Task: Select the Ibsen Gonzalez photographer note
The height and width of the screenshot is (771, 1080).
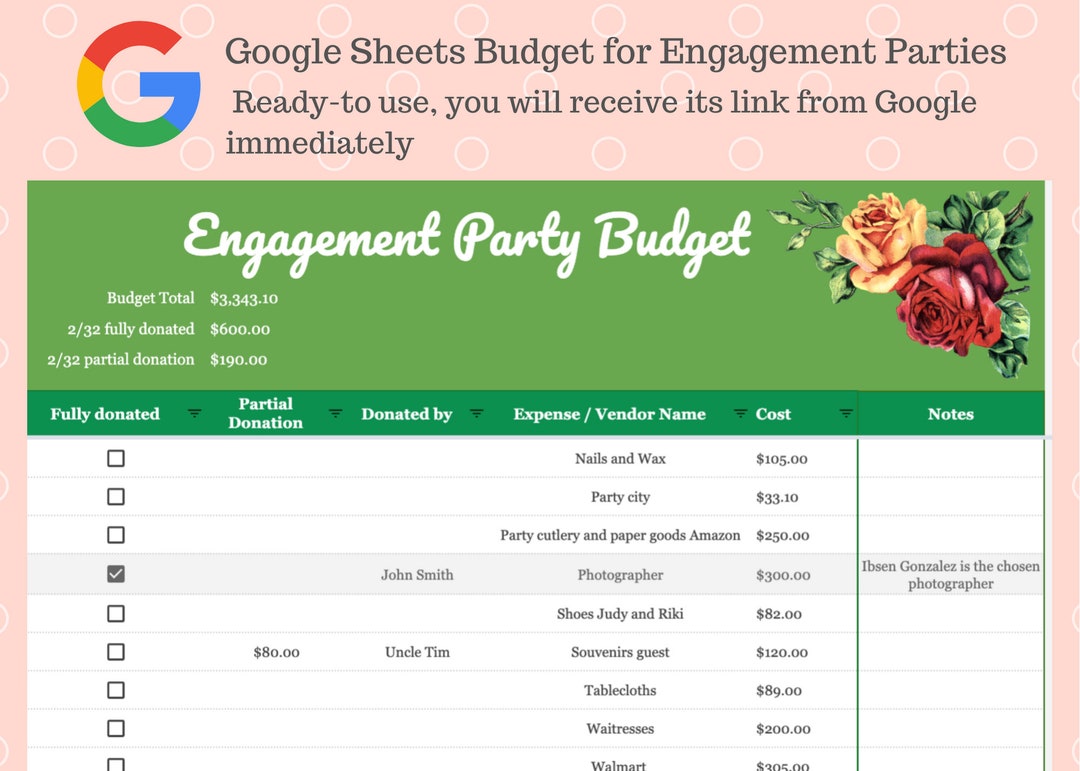Action: 950,574
